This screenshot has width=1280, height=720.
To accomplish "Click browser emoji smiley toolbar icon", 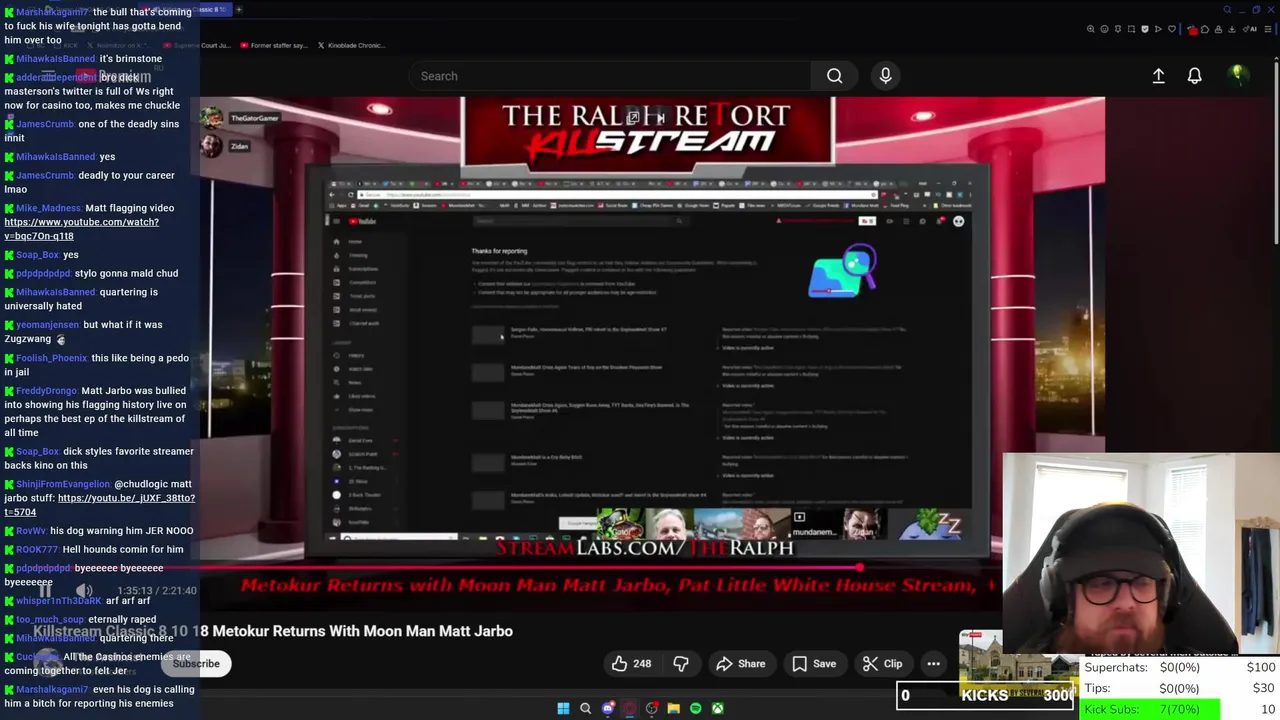I will pyautogui.click(x=1104, y=29).
